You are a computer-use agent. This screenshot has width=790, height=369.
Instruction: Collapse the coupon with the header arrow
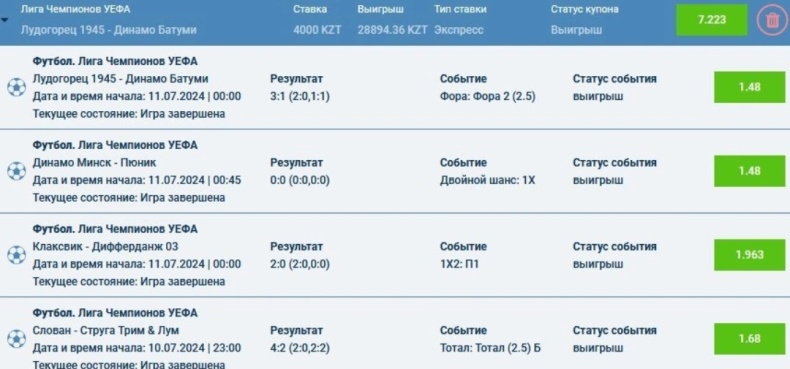pos(5,21)
